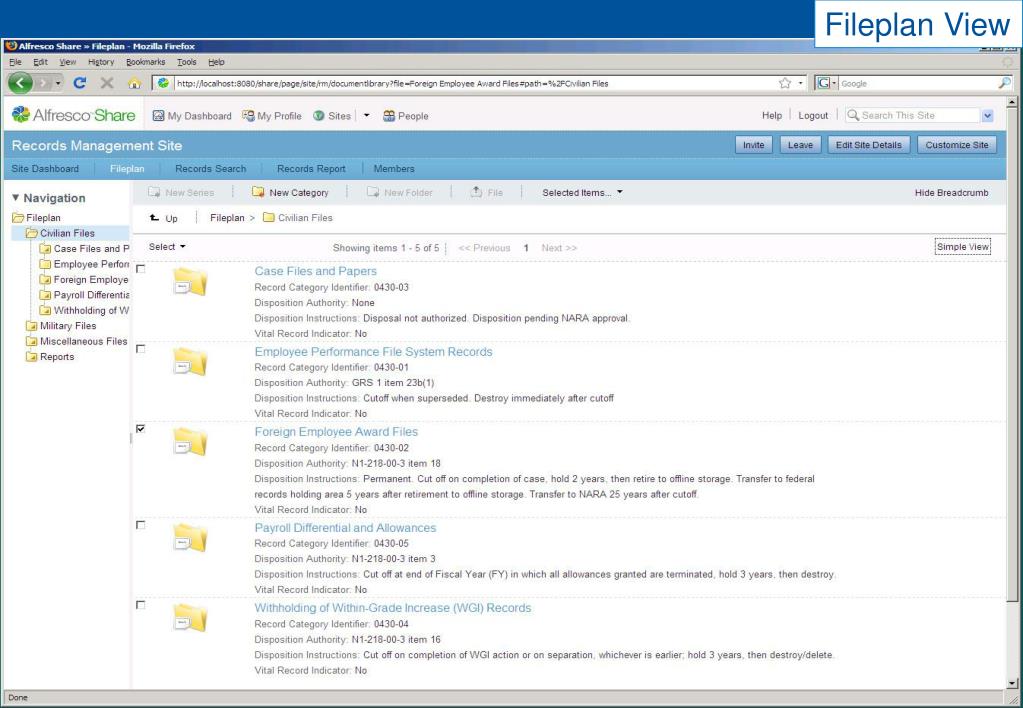This screenshot has width=1023, height=708.
Task: Open the Firefox home page icon
Action: (134, 83)
